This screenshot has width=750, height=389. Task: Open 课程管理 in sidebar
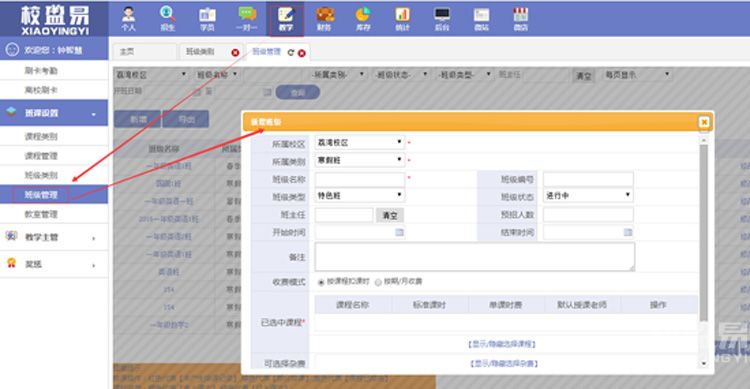(x=41, y=156)
